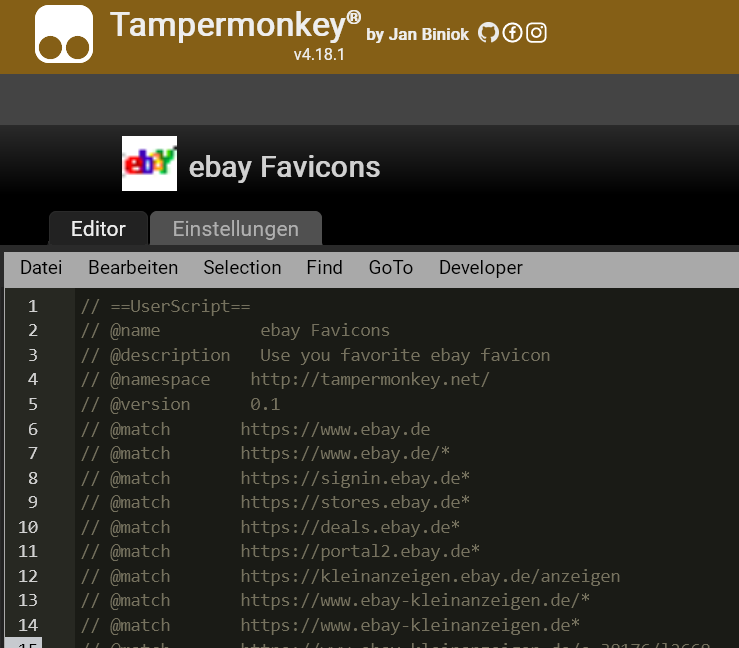The image size is (739, 648).
Task: Open the Developer menu
Action: (480, 267)
